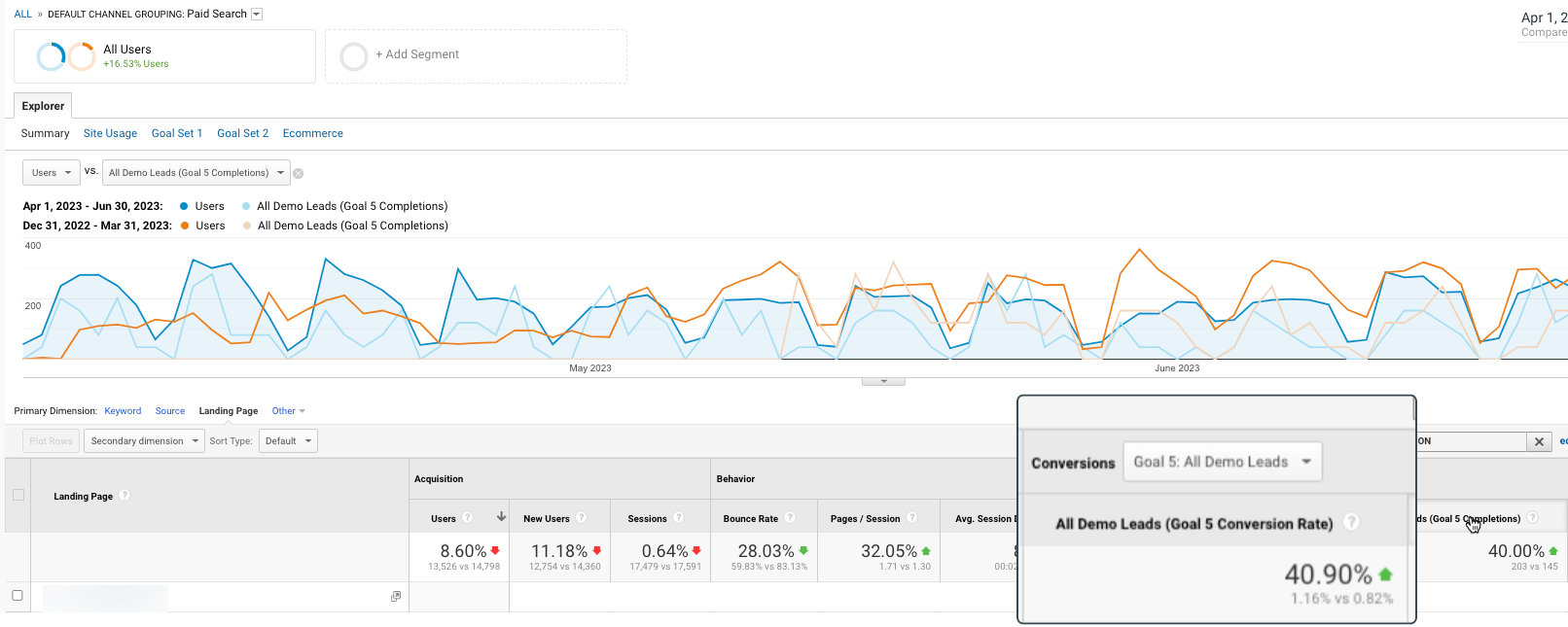Tick the checkbox for the first landing page row

tap(18, 595)
